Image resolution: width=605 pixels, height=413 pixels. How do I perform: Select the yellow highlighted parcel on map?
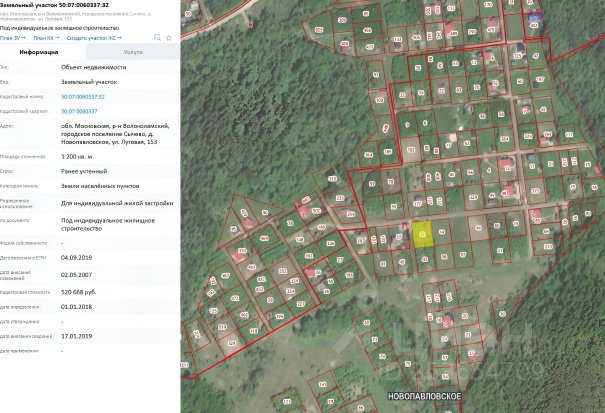(422, 234)
